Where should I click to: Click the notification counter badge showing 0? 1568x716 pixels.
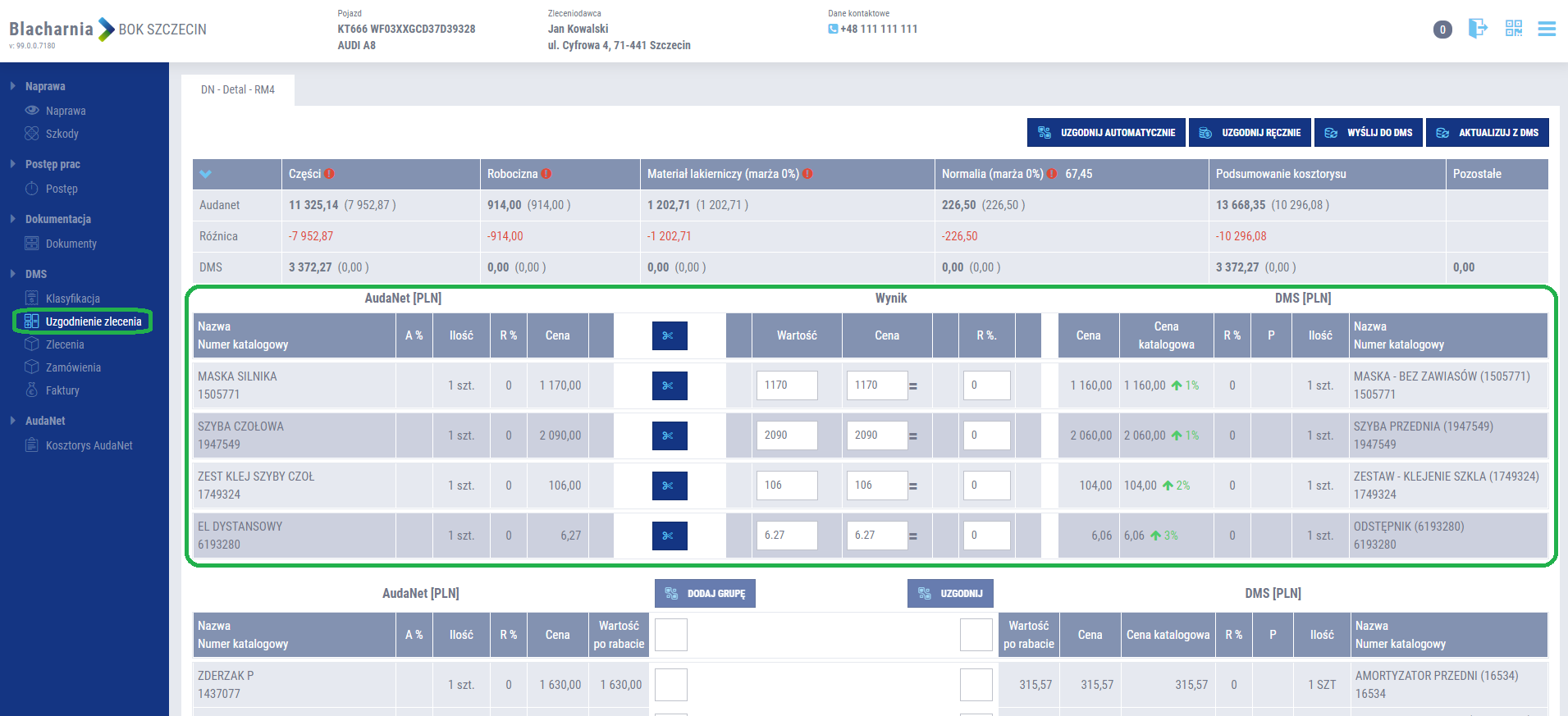[x=1442, y=30]
